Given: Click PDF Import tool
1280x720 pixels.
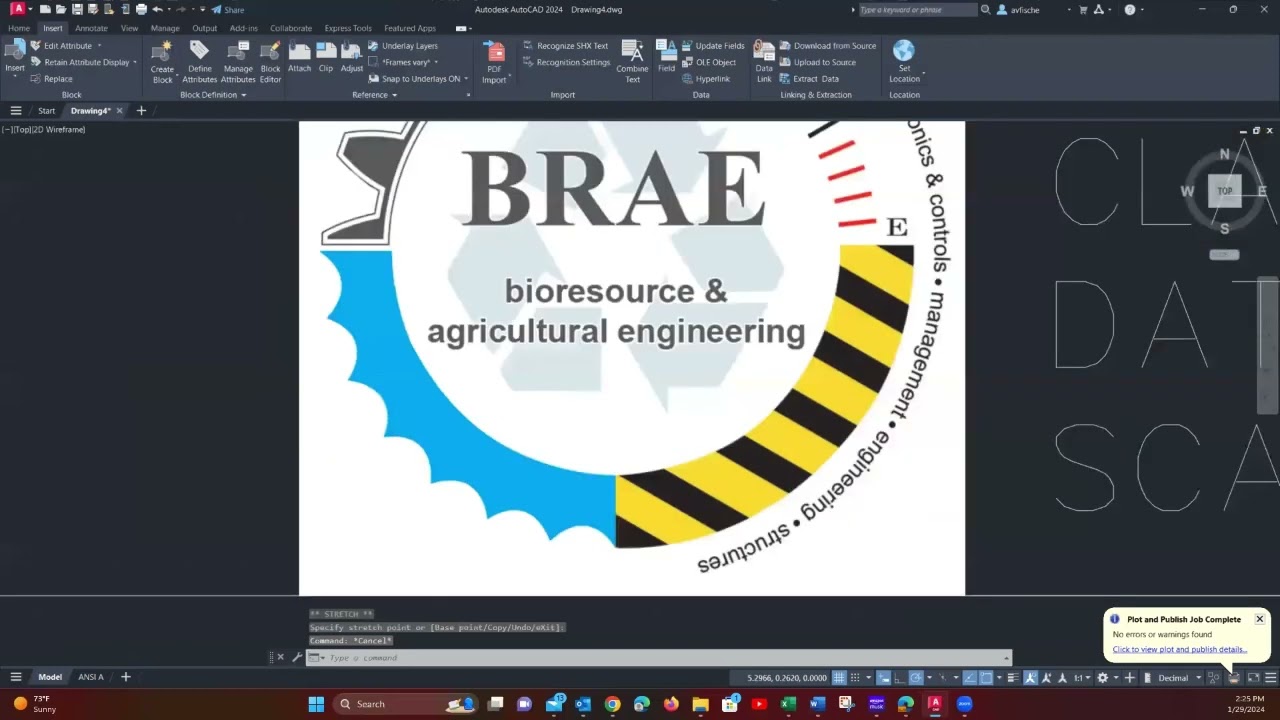Looking at the screenshot, I should coord(494,62).
